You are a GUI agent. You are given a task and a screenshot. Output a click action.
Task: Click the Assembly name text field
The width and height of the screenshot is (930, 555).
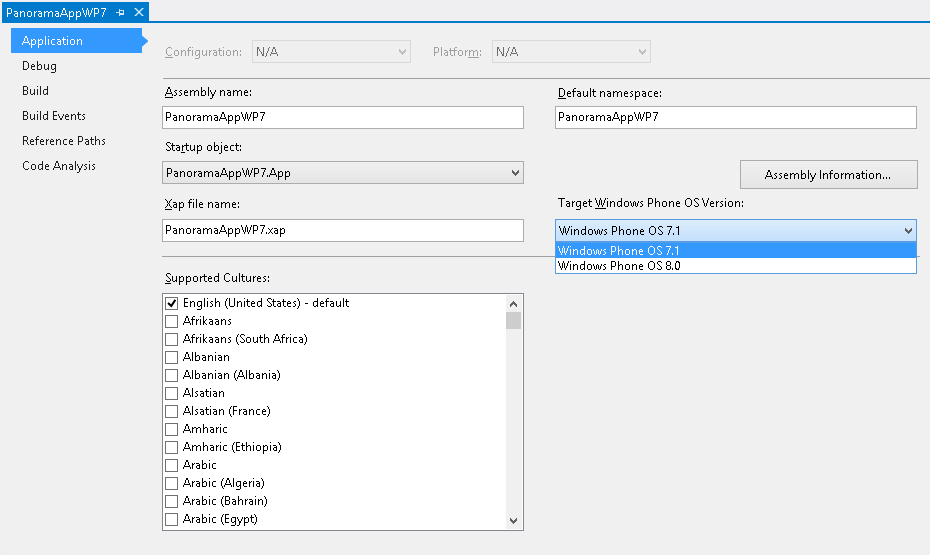(x=342, y=117)
